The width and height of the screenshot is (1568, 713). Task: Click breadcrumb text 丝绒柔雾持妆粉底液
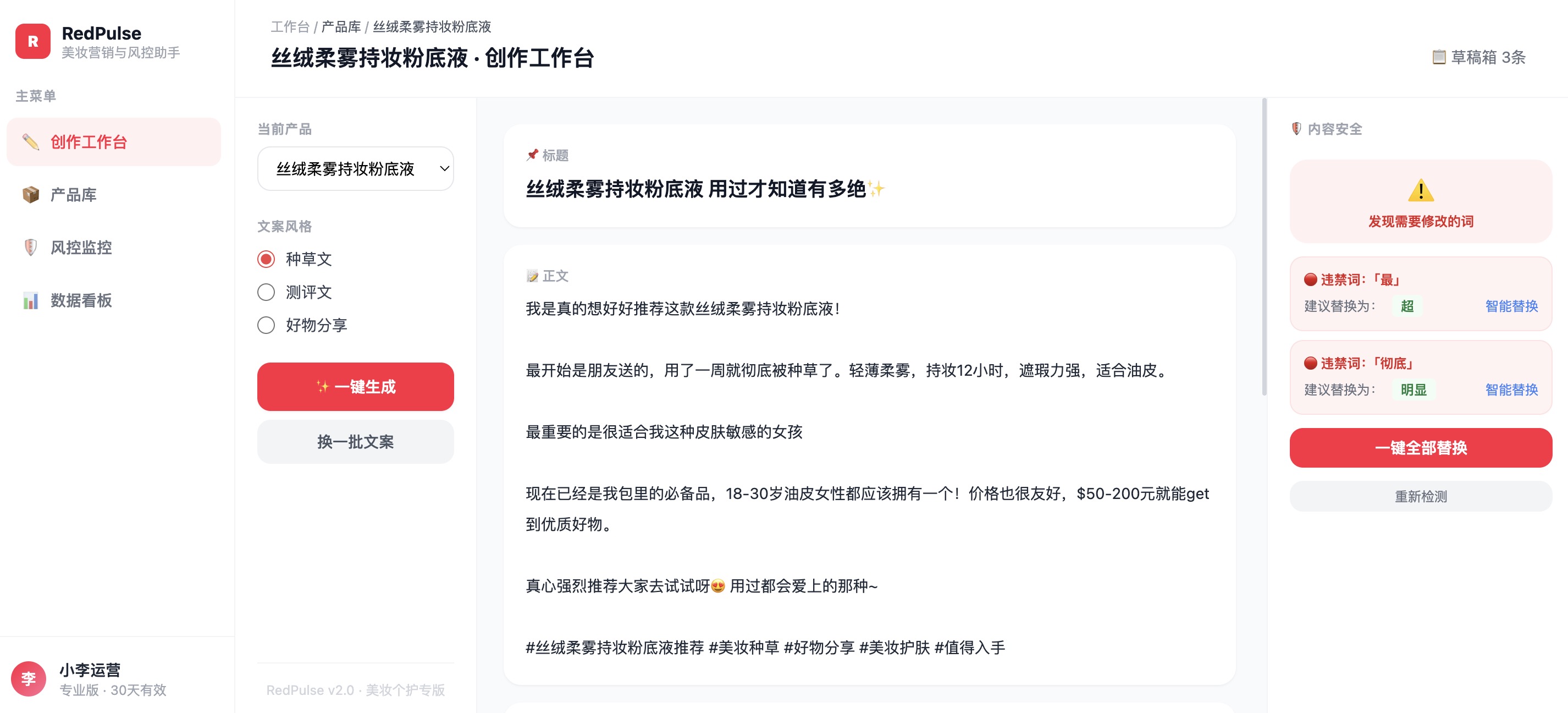(x=432, y=27)
